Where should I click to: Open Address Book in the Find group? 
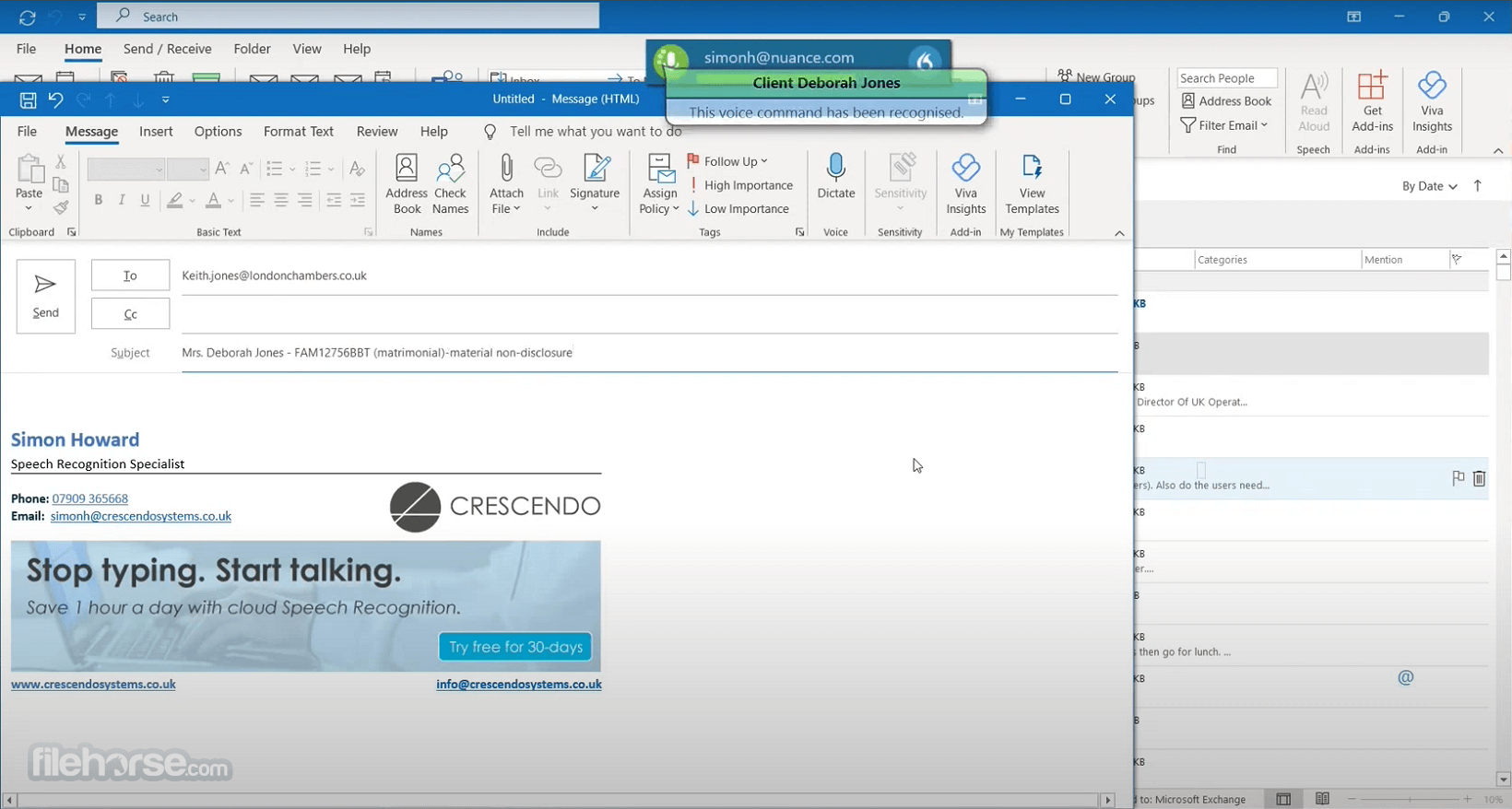(x=1226, y=101)
